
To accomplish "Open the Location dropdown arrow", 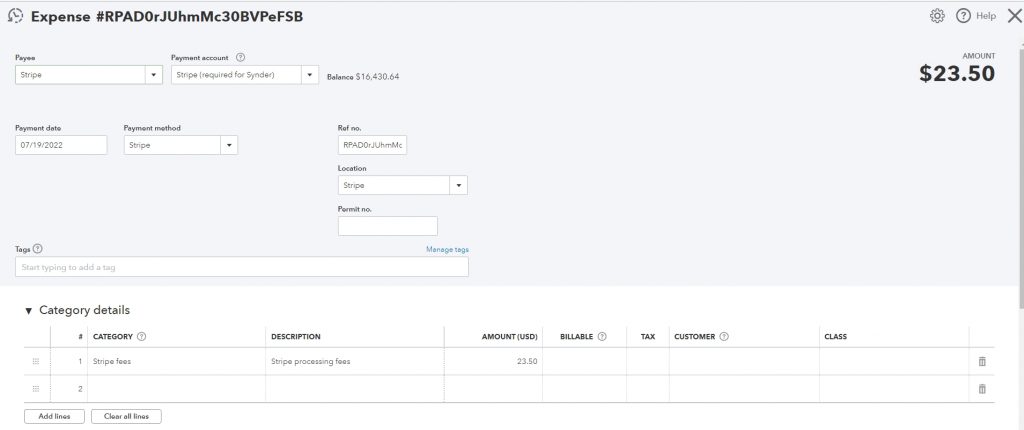I will click(x=458, y=186).
